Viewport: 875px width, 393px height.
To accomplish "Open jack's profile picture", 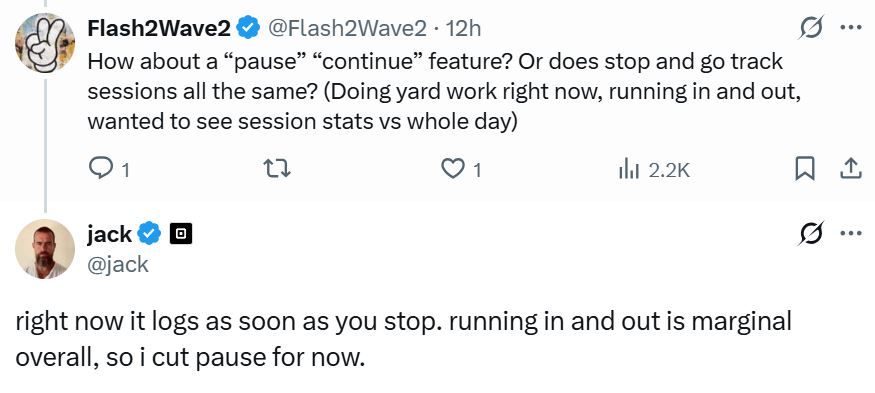I will tap(45, 249).
